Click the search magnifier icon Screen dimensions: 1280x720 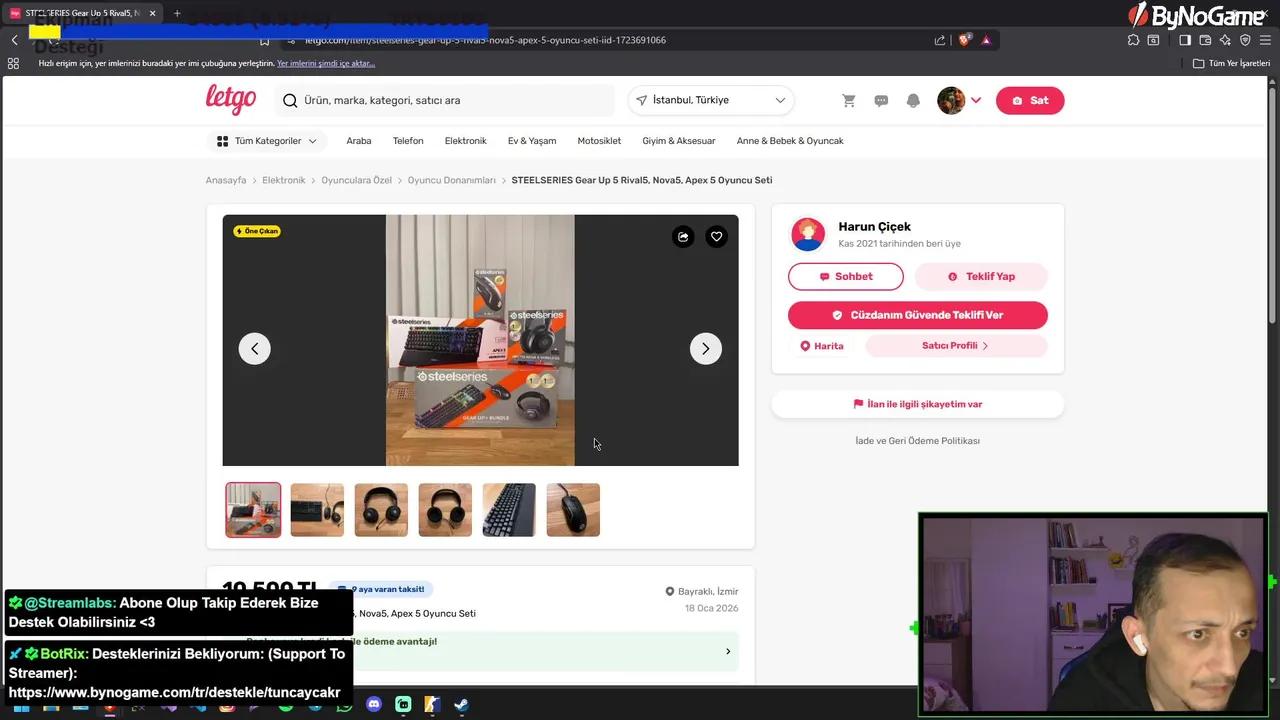[x=290, y=101]
